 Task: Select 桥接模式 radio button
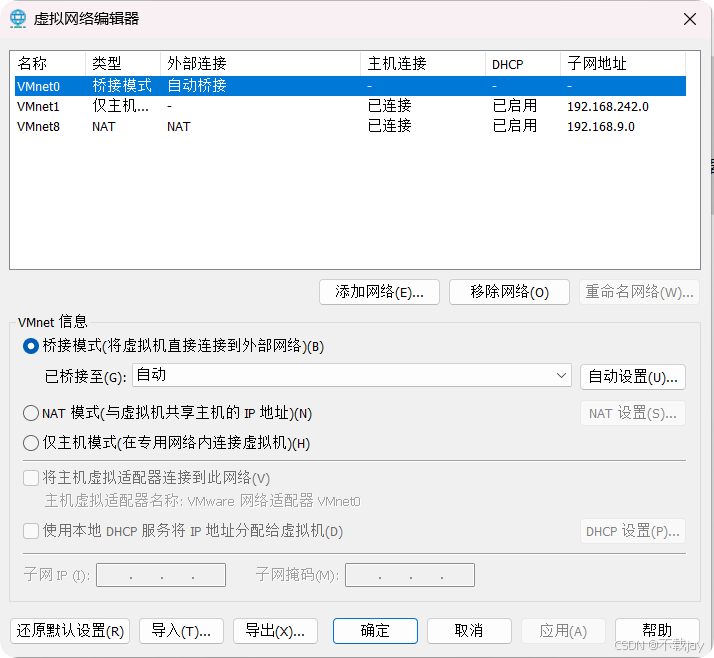pos(31,347)
